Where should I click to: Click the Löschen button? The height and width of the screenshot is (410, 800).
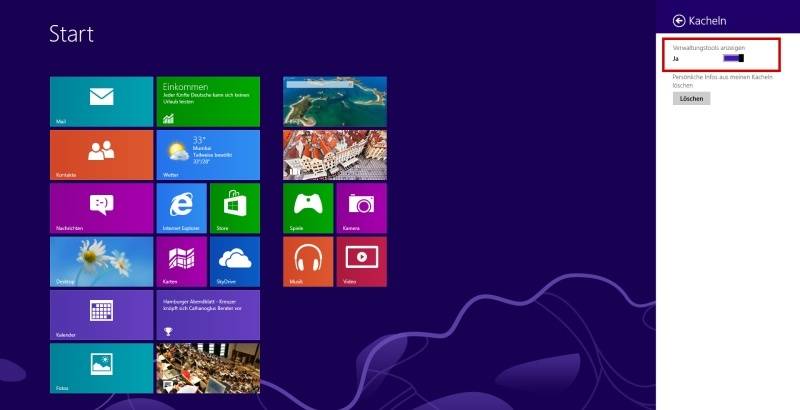pos(691,98)
